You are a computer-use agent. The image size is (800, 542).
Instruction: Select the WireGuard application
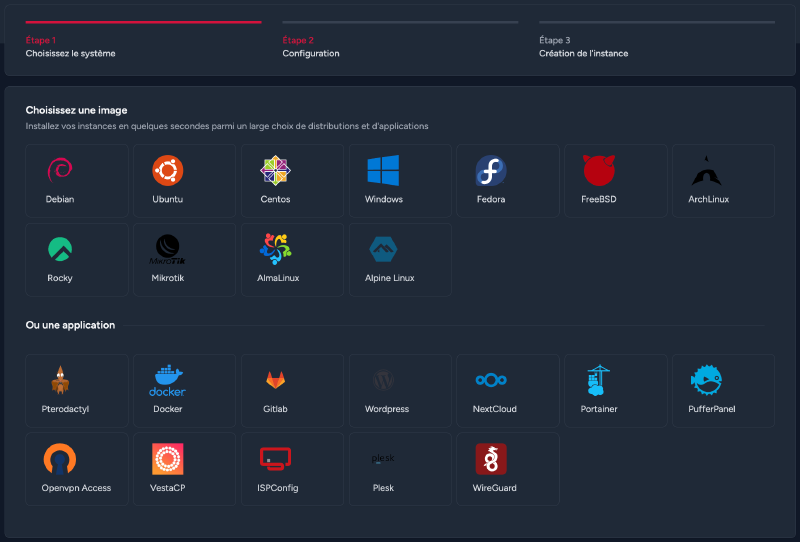[507, 469]
